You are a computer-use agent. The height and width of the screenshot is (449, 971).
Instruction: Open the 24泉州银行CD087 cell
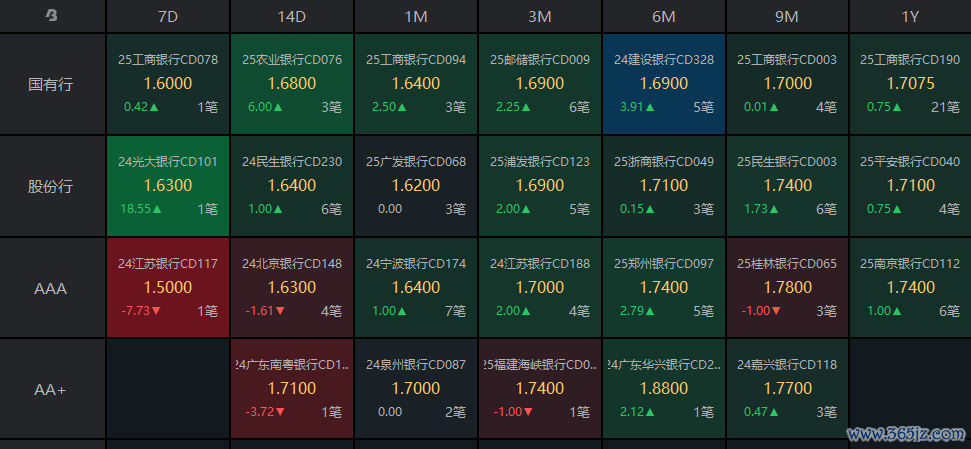point(416,389)
